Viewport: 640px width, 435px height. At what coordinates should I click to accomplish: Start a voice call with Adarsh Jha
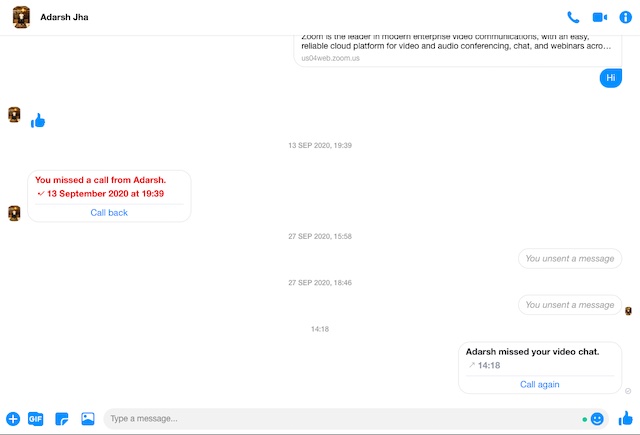573,17
